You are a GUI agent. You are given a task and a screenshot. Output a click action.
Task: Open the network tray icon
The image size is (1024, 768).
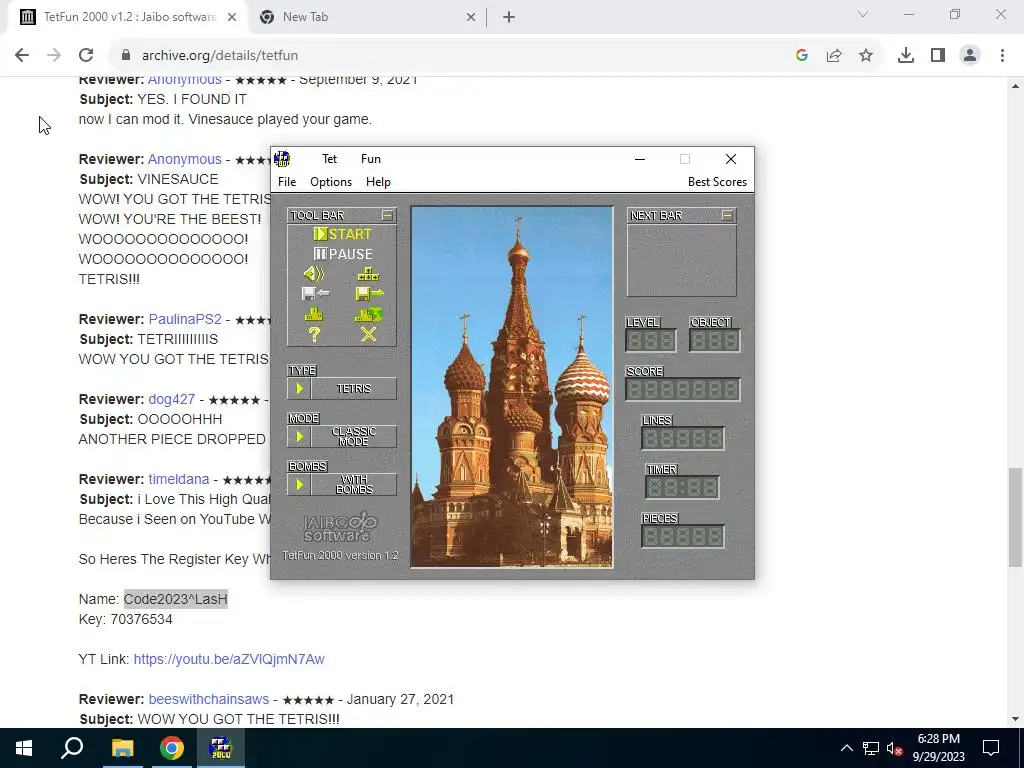coord(871,748)
